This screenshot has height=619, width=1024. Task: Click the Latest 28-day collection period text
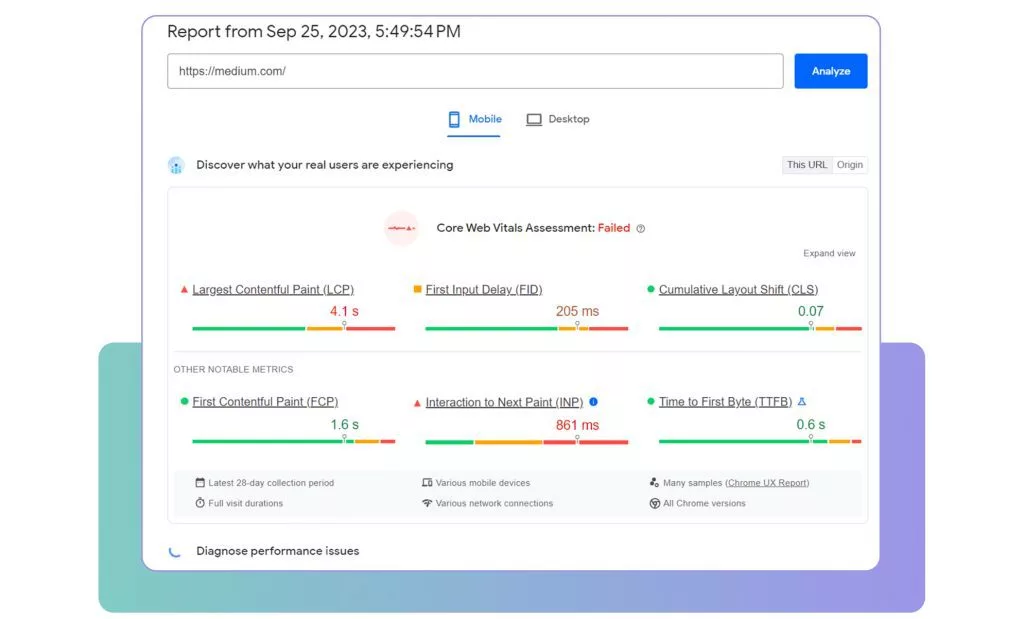point(271,483)
